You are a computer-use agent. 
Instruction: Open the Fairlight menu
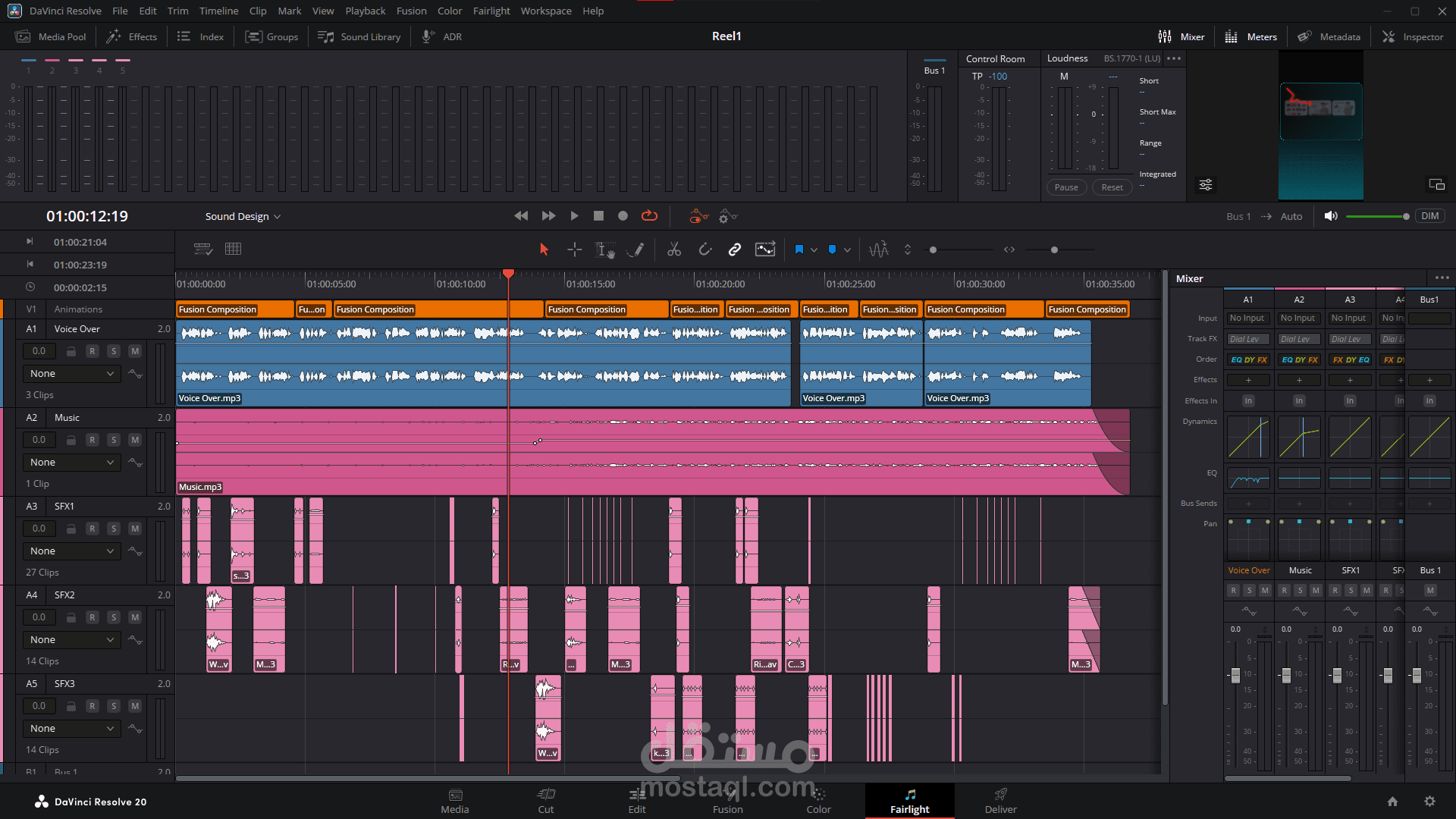[x=491, y=11]
